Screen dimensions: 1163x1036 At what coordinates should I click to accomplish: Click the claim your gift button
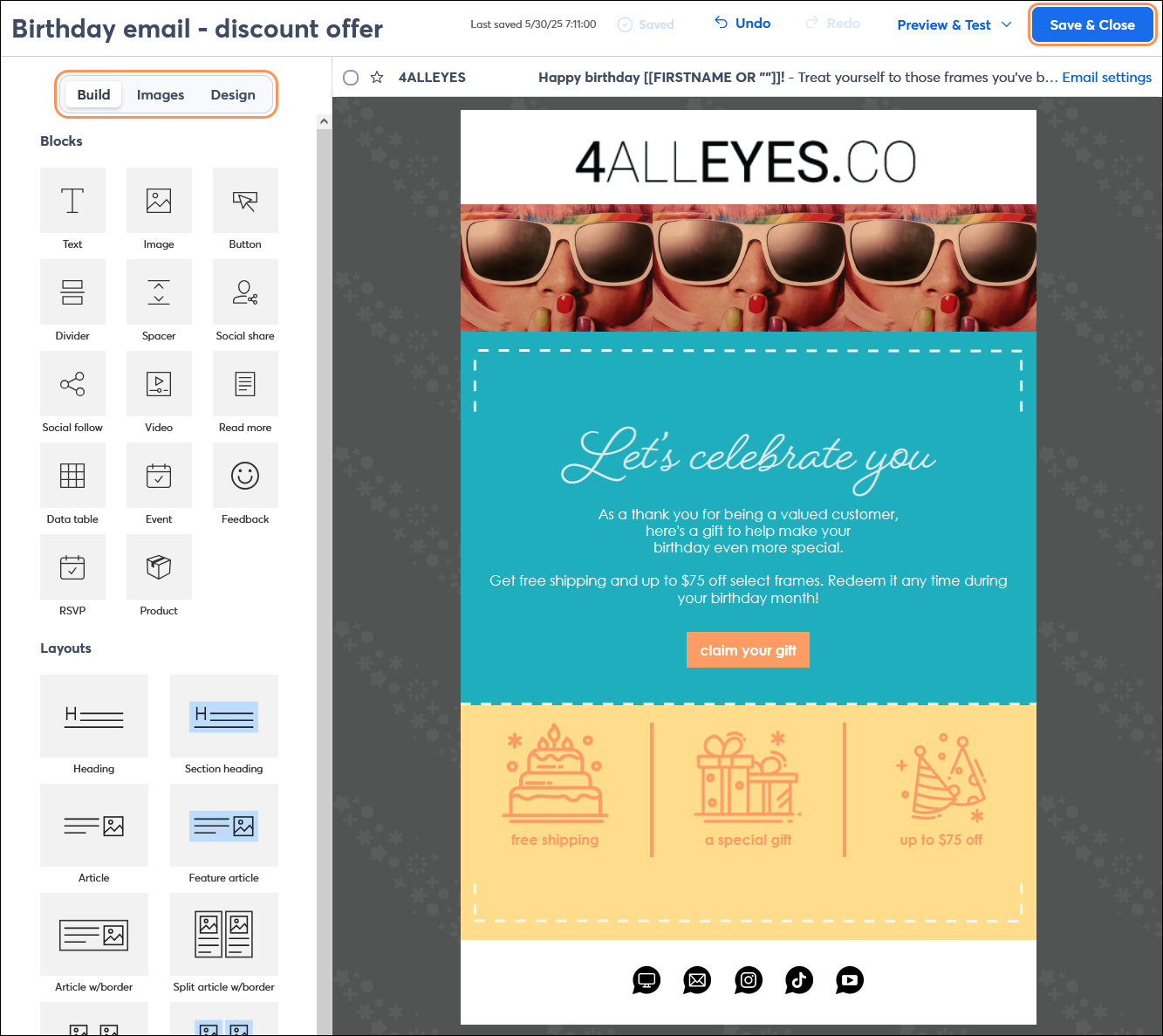pyautogui.click(x=748, y=650)
